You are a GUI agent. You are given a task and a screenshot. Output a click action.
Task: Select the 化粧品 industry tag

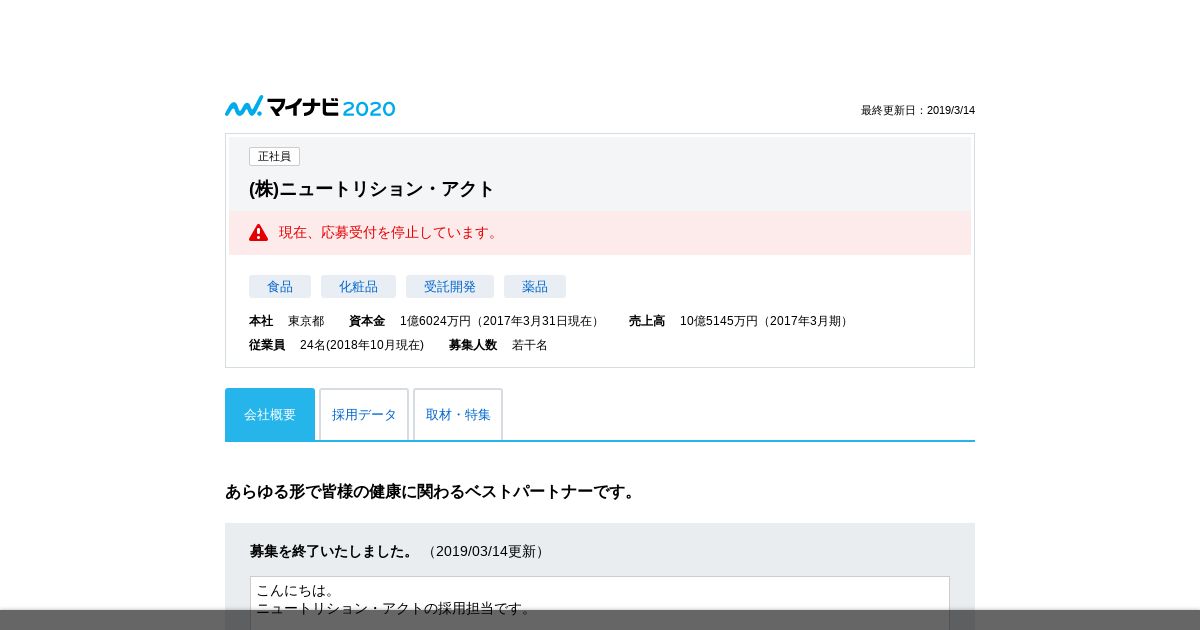(358, 287)
